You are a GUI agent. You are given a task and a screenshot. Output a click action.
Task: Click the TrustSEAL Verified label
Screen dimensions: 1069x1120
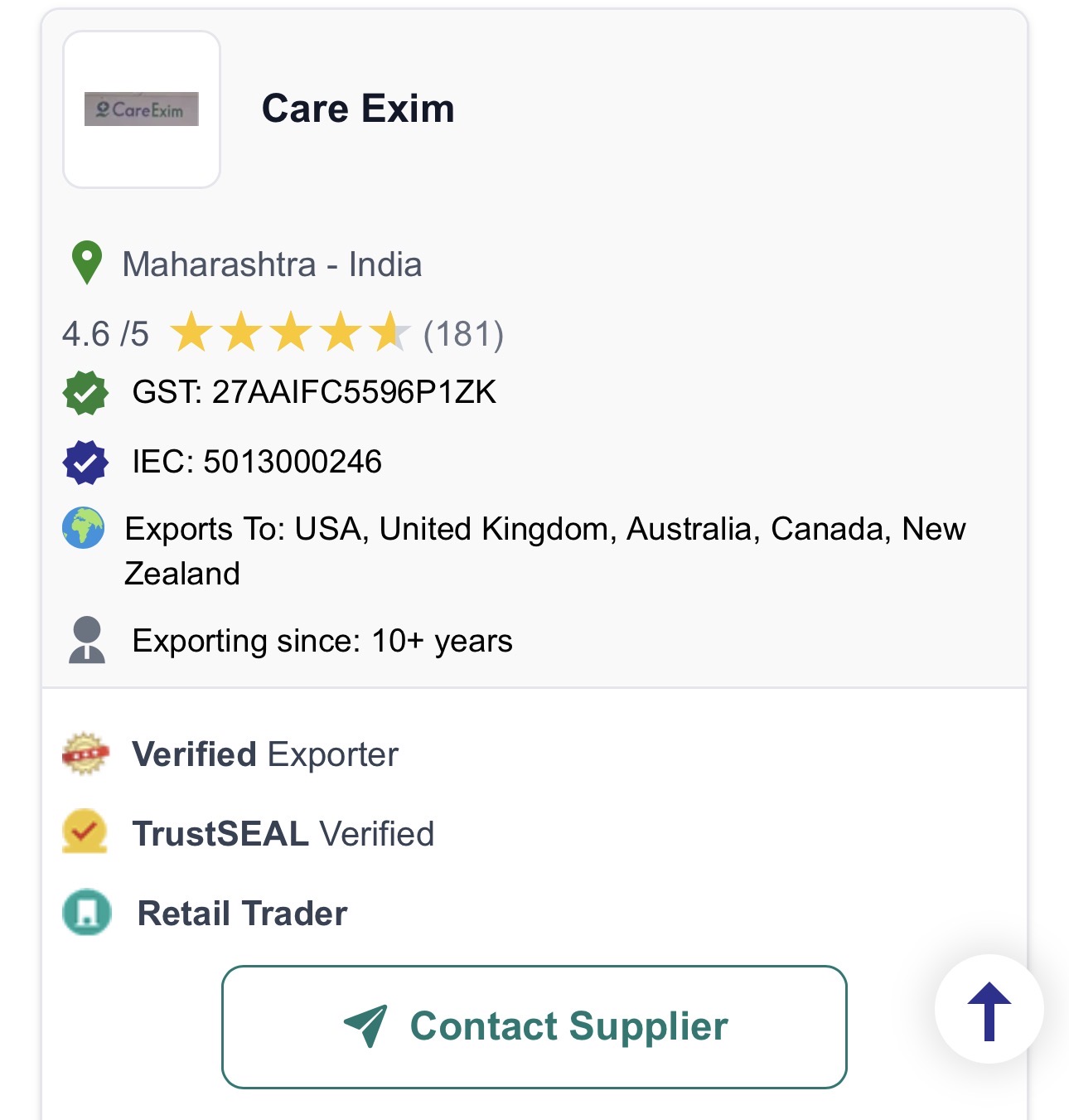[x=283, y=834]
